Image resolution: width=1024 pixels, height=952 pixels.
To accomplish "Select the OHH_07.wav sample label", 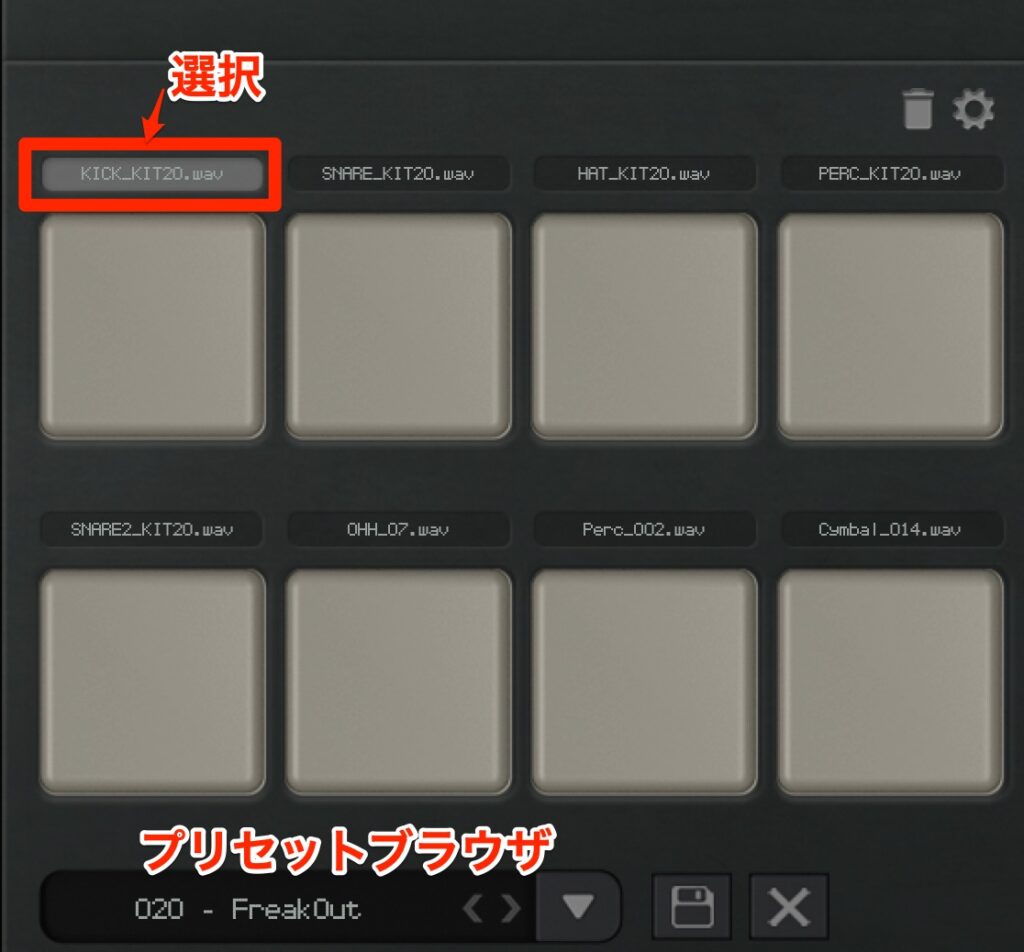I will pos(398,530).
